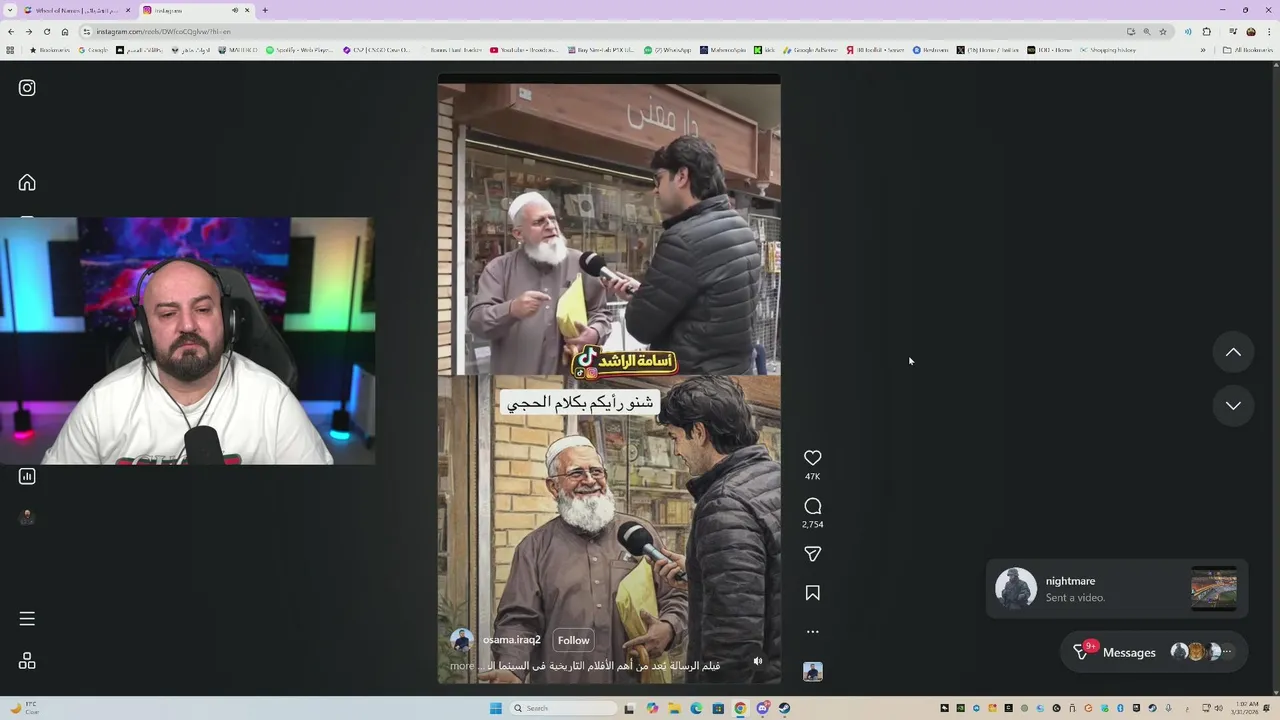
Task: Follow osama.iraq2
Action: coord(573,640)
